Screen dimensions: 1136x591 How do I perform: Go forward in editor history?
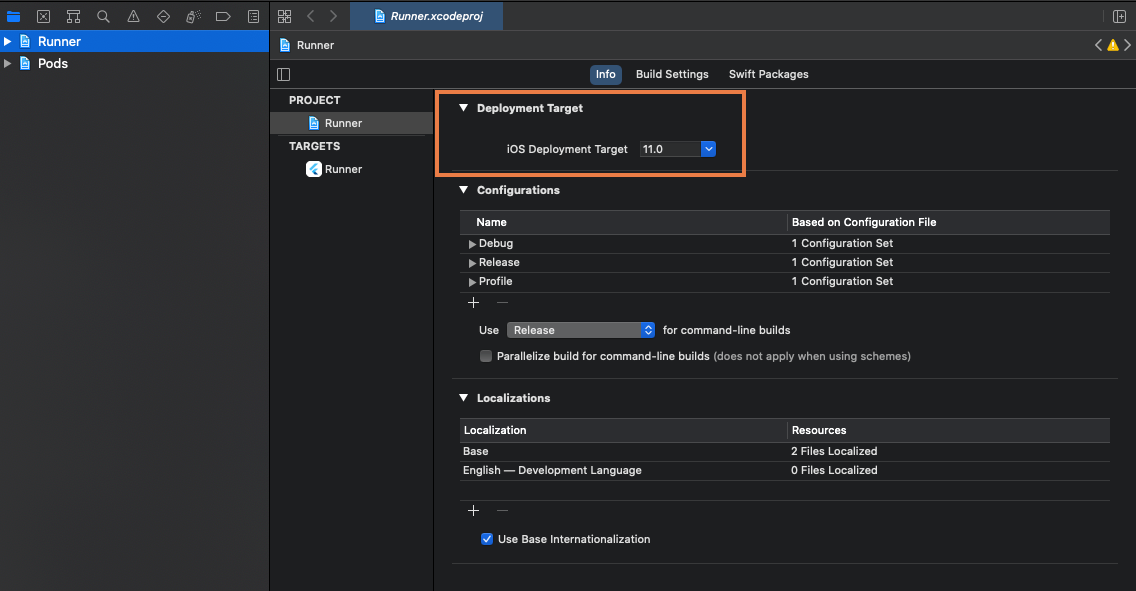(333, 16)
